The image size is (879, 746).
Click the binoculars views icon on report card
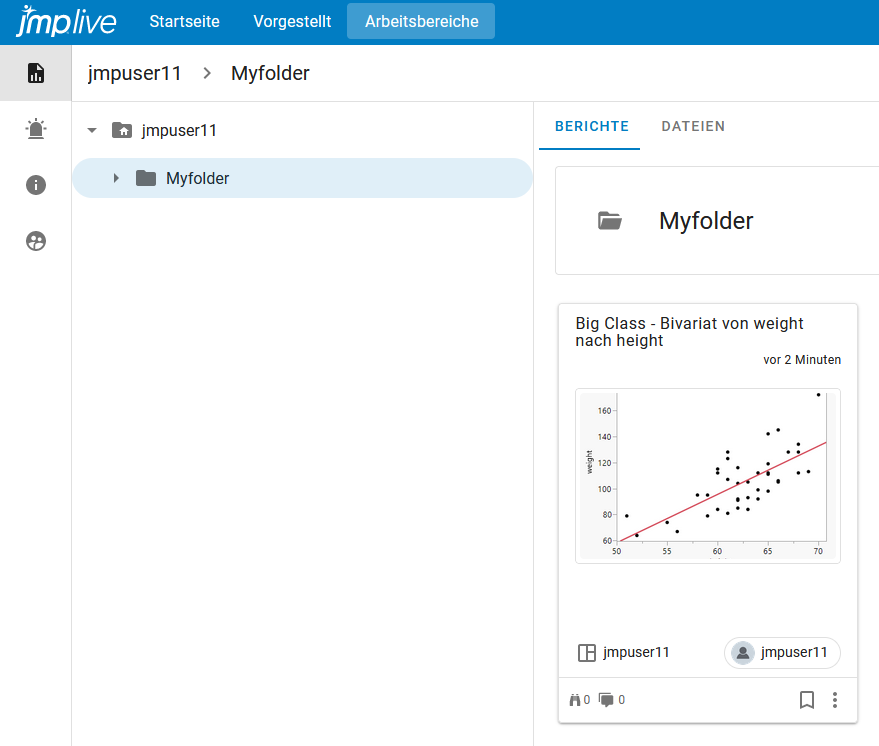coord(575,700)
